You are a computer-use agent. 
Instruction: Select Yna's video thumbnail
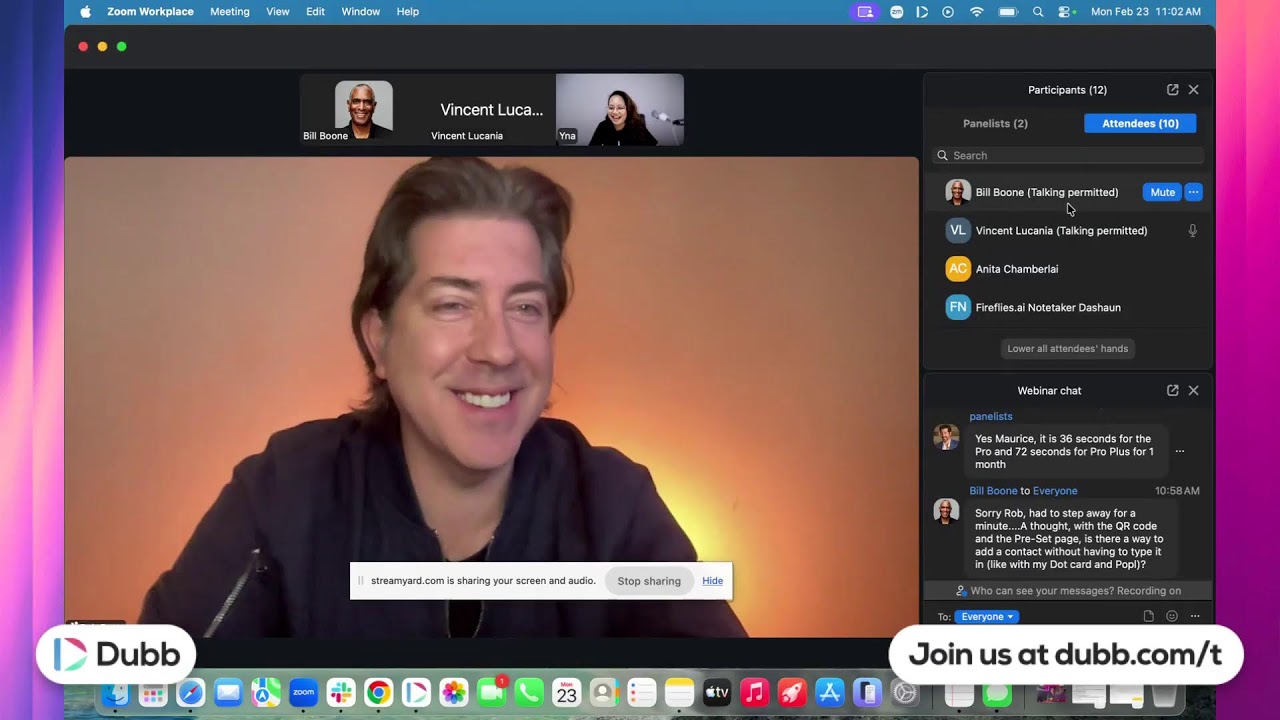(620, 110)
